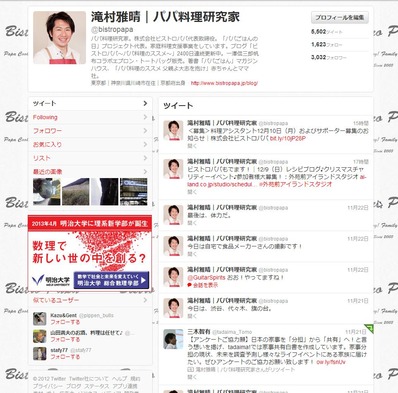
Task: Open #外苑前アイランドスタジオ hashtag
Action: [295, 184]
